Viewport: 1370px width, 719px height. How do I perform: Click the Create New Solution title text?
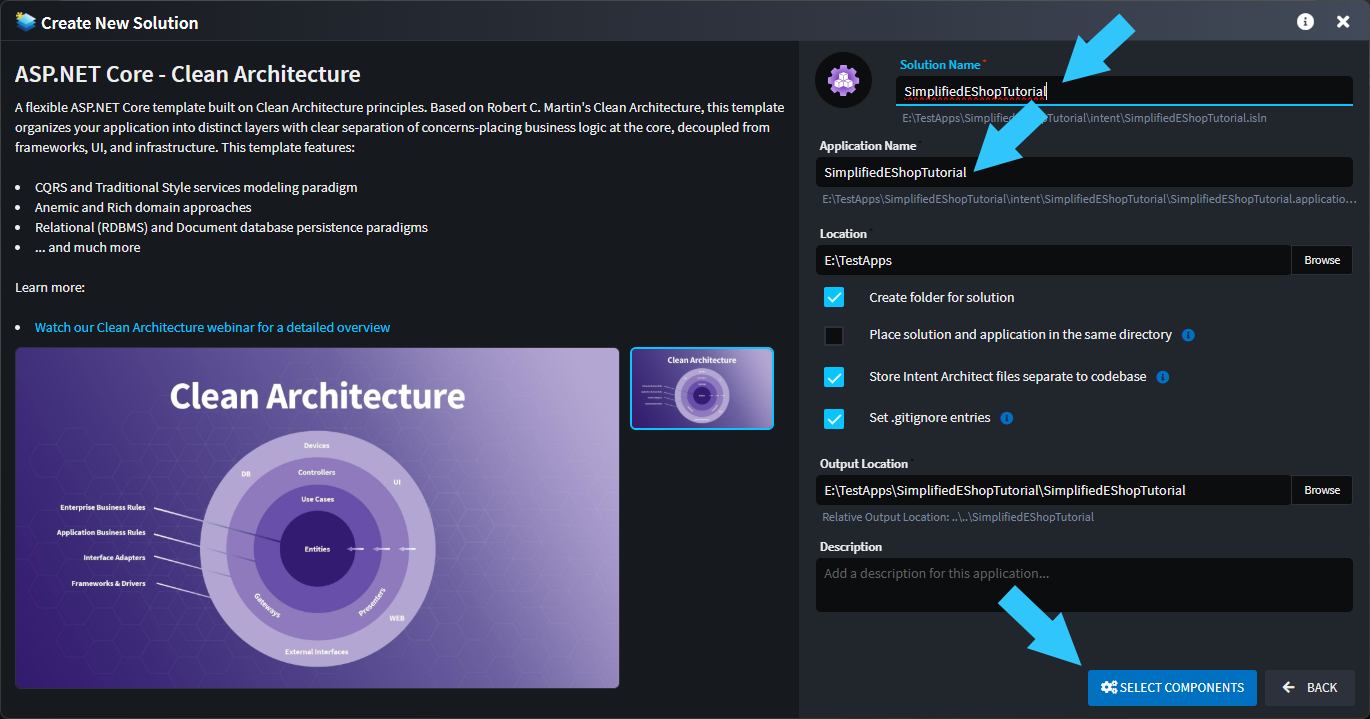pyautogui.click(x=120, y=22)
